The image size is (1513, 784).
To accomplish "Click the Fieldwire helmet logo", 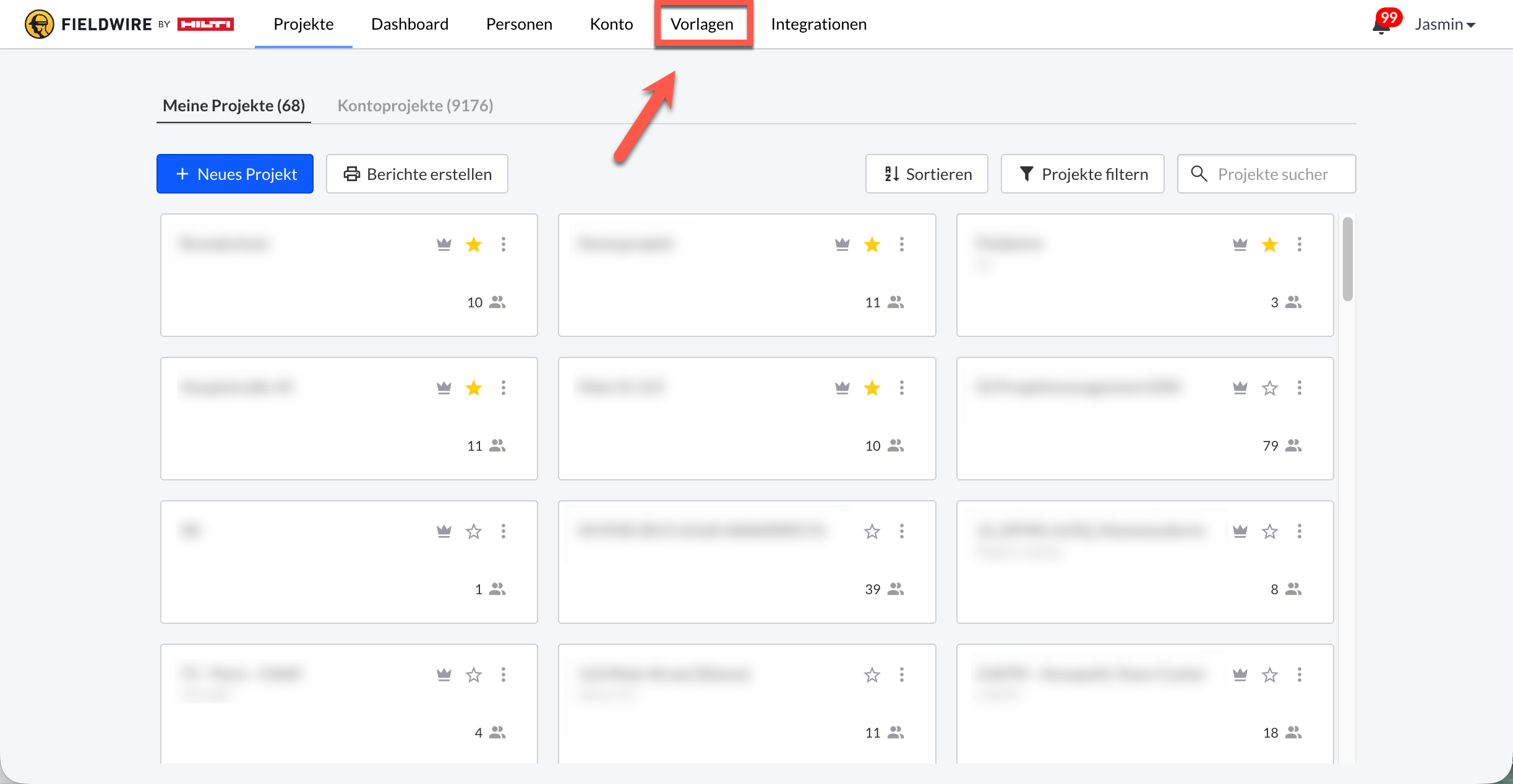I will [x=39, y=24].
